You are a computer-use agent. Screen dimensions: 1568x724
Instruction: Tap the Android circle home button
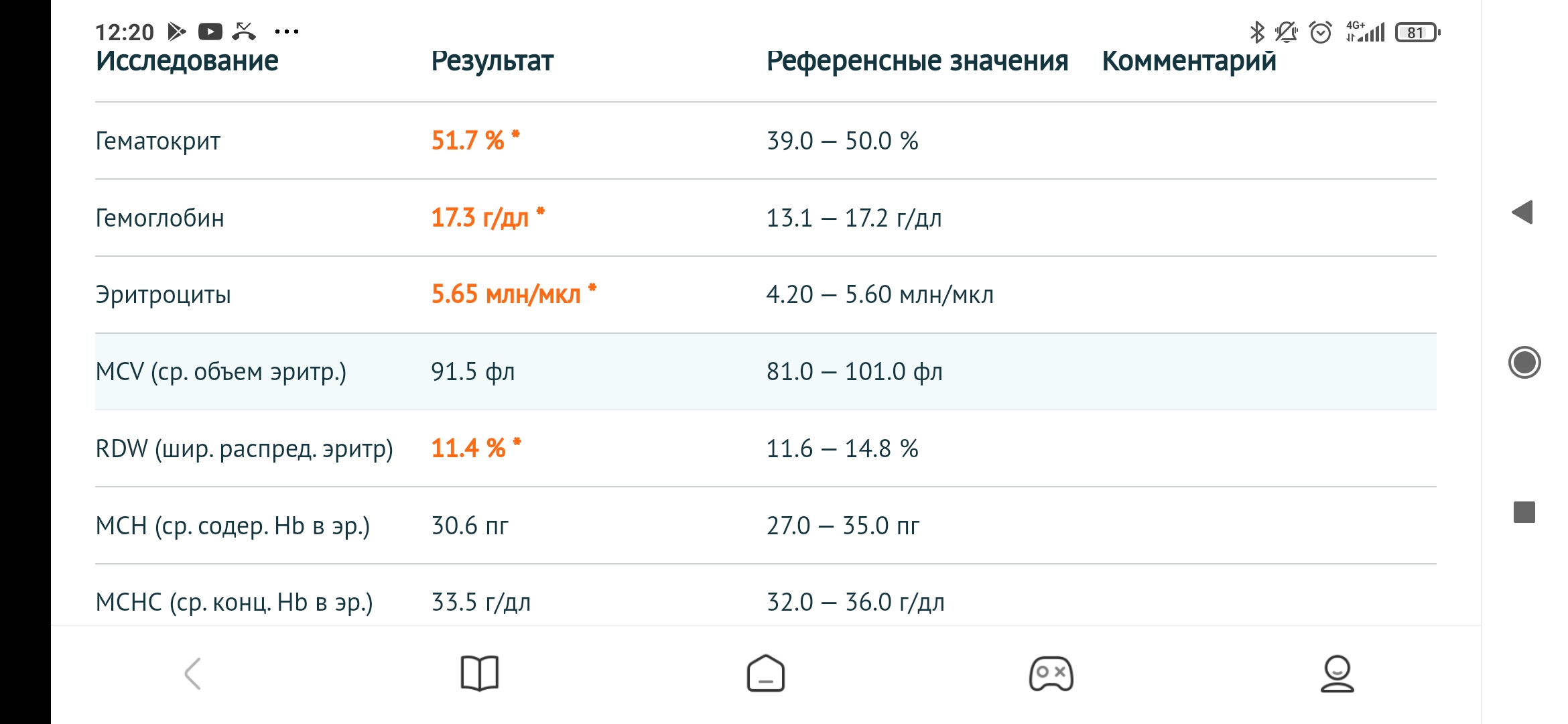(1524, 363)
